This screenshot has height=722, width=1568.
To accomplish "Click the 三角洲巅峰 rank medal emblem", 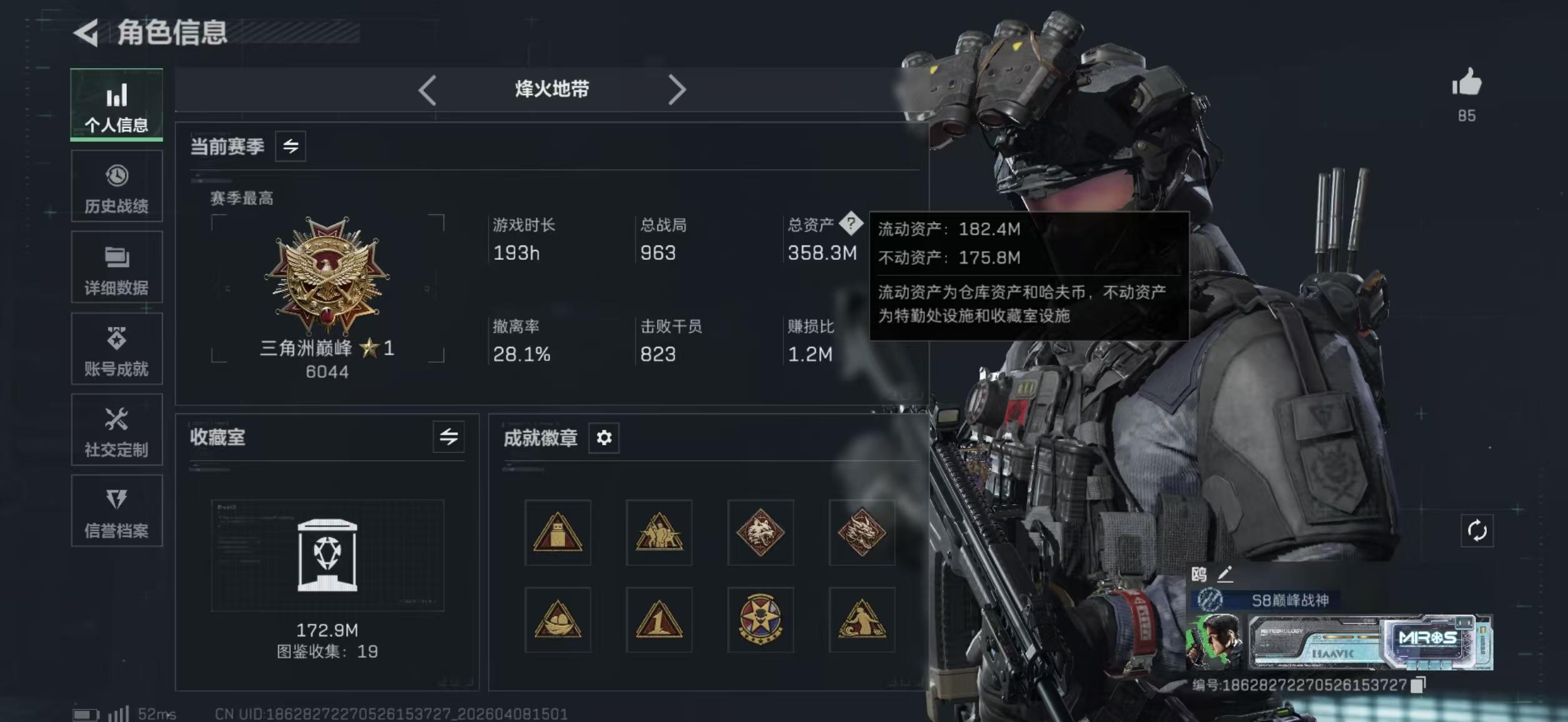I will click(x=327, y=275).
